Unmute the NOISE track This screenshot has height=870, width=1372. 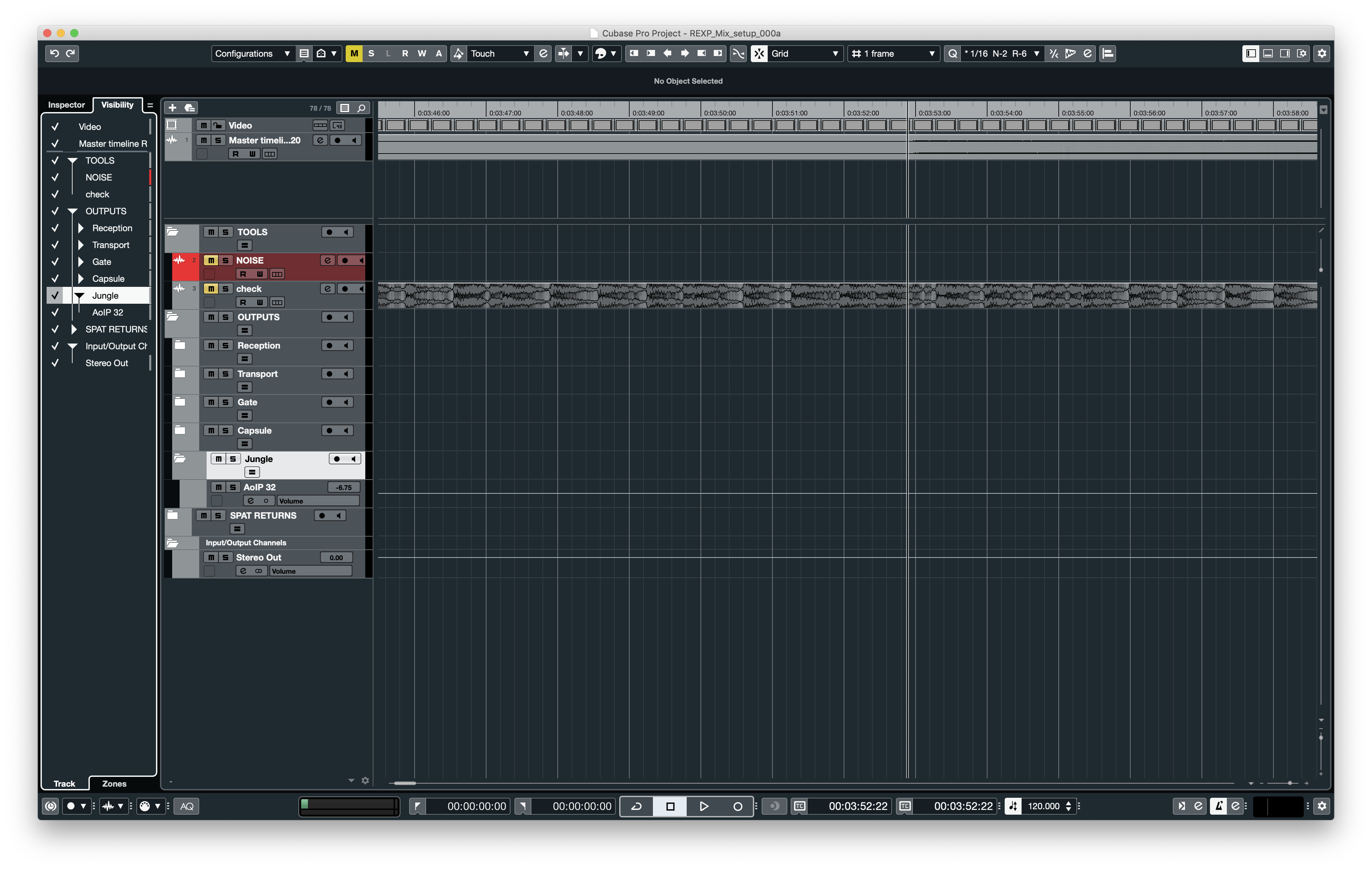211,260
